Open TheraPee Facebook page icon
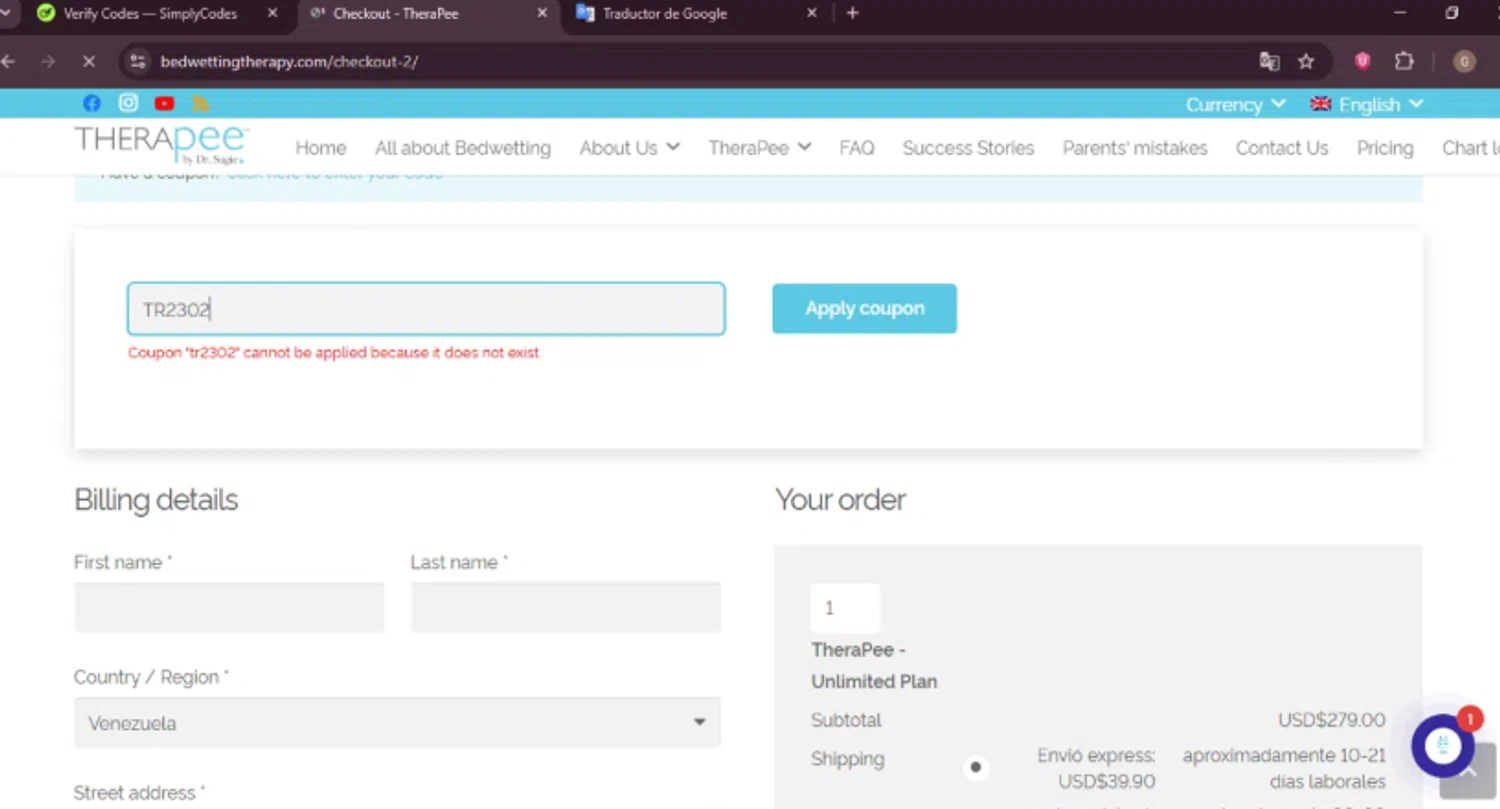 point(91,103)
